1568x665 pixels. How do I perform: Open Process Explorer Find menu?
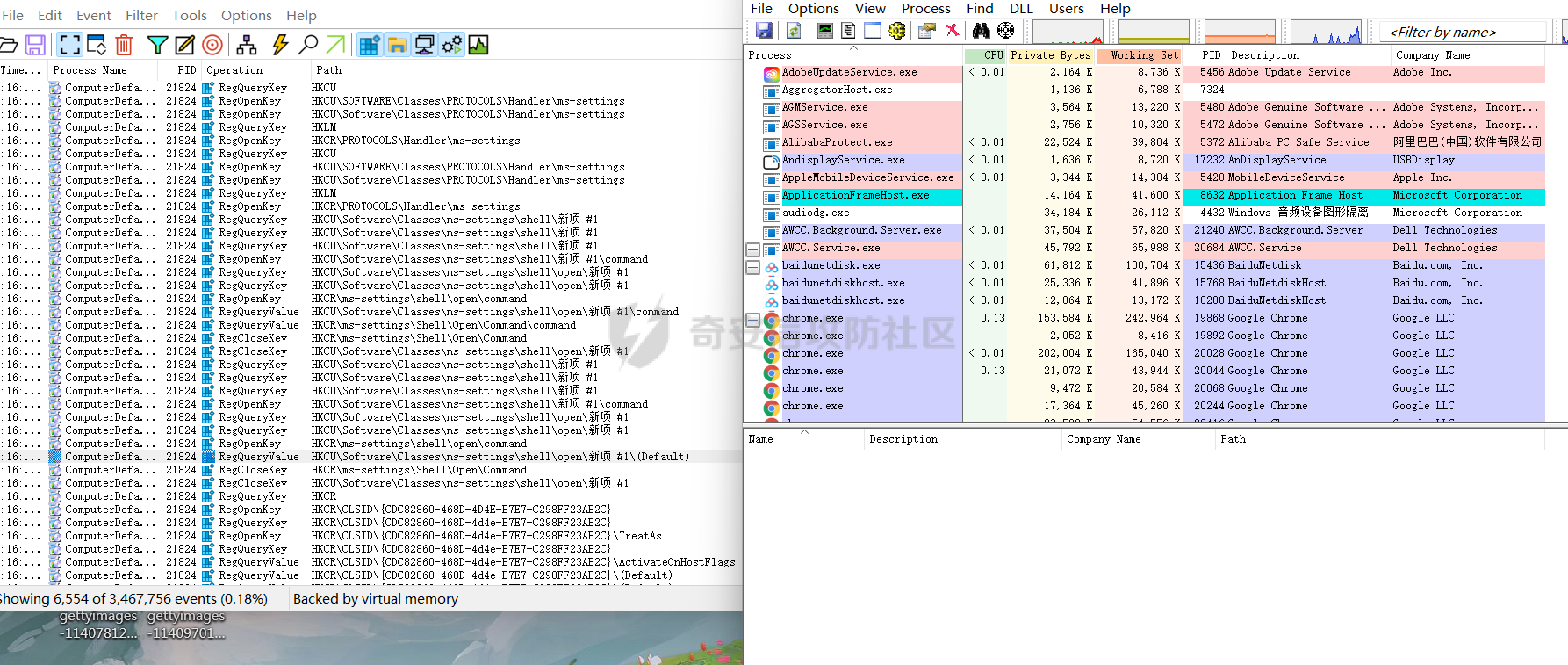pyautogui.click(x=980, y=8)
